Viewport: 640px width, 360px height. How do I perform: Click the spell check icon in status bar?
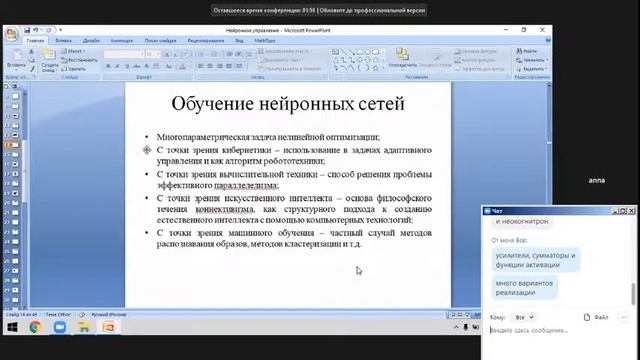tap(82, 315)
